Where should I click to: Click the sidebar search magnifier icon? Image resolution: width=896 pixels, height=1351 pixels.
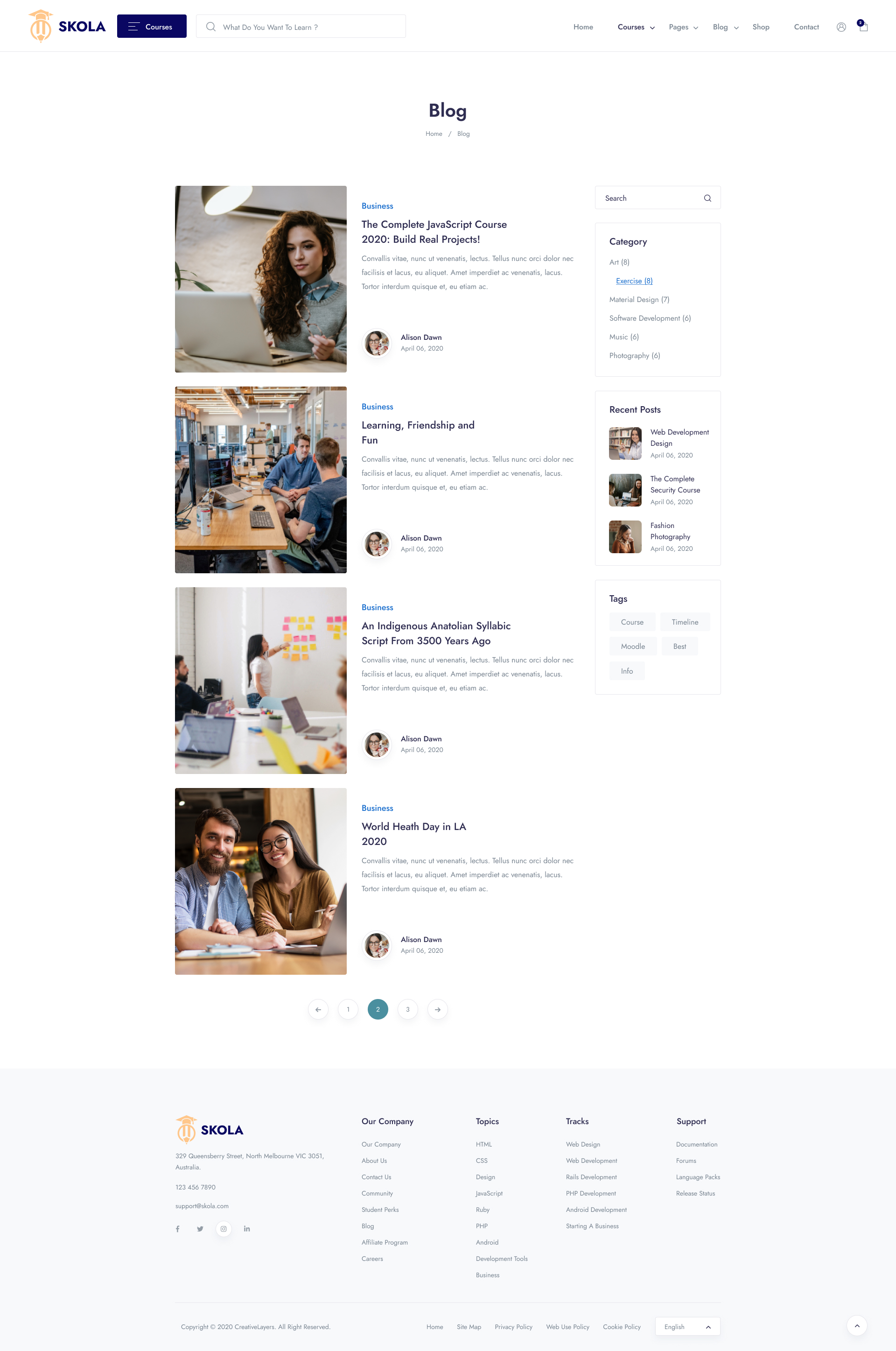click(x=707, y=198)
